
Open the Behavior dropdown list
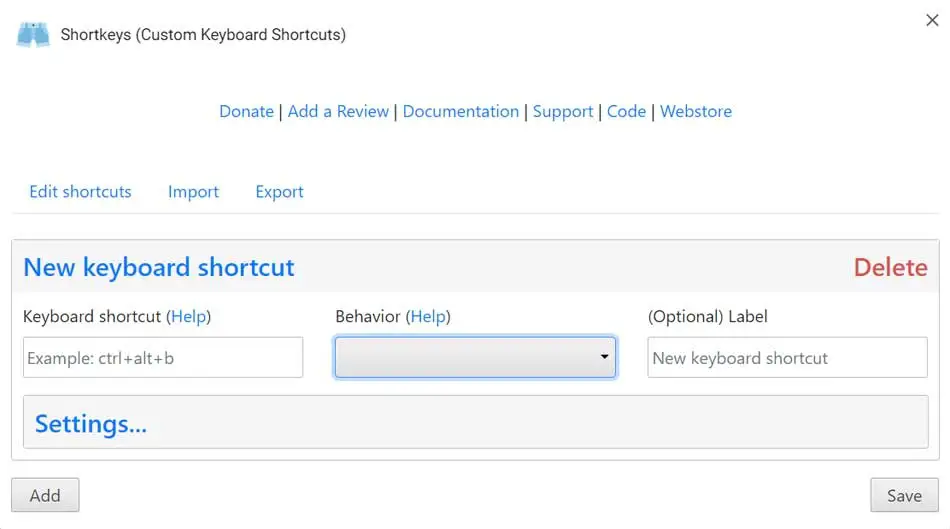[475, 357]
